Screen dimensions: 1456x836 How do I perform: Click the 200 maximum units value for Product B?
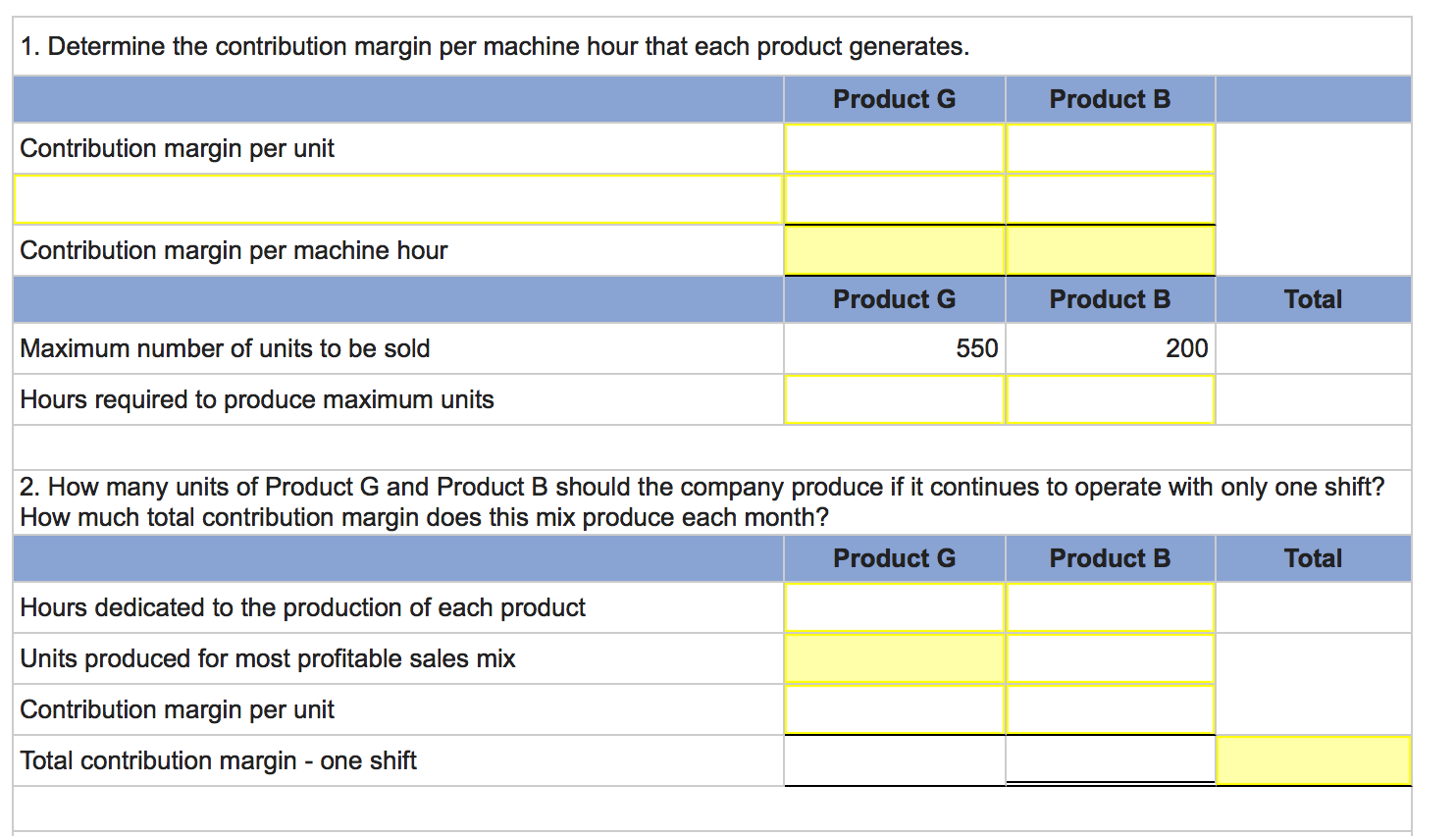(x=1186, y=348)
